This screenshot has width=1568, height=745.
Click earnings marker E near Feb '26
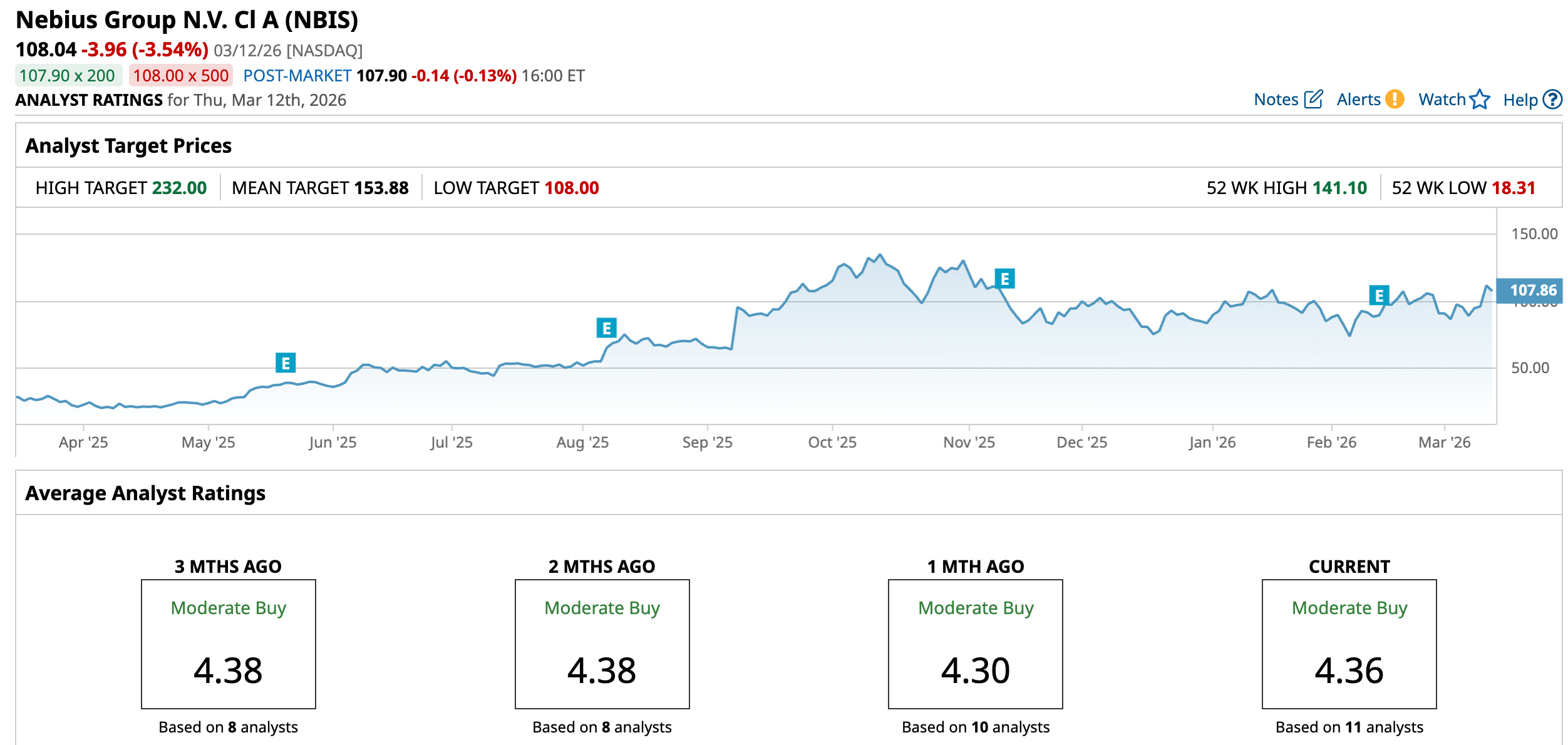pos(1379,295)
